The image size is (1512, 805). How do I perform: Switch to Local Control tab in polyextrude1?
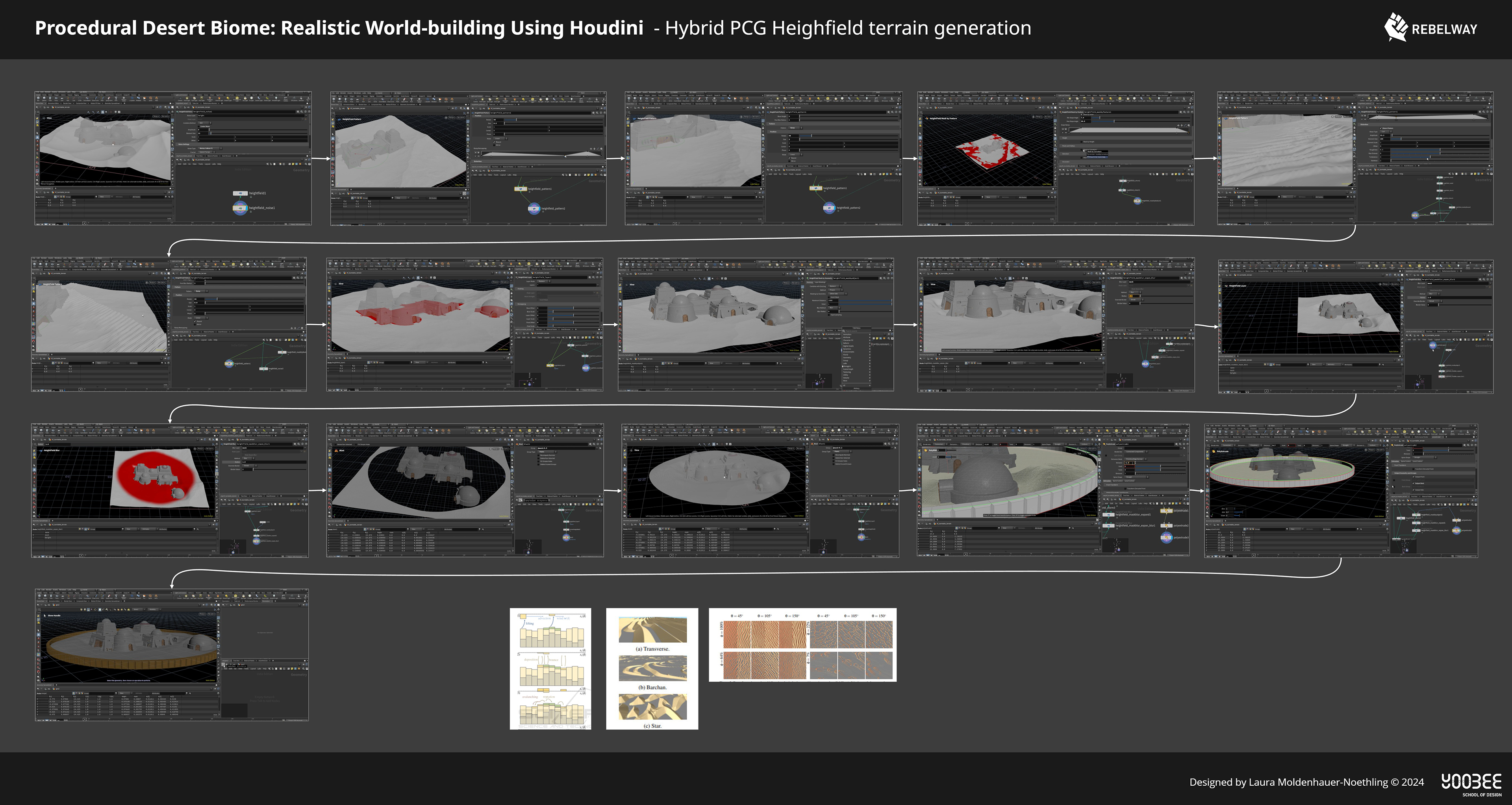1129,481
